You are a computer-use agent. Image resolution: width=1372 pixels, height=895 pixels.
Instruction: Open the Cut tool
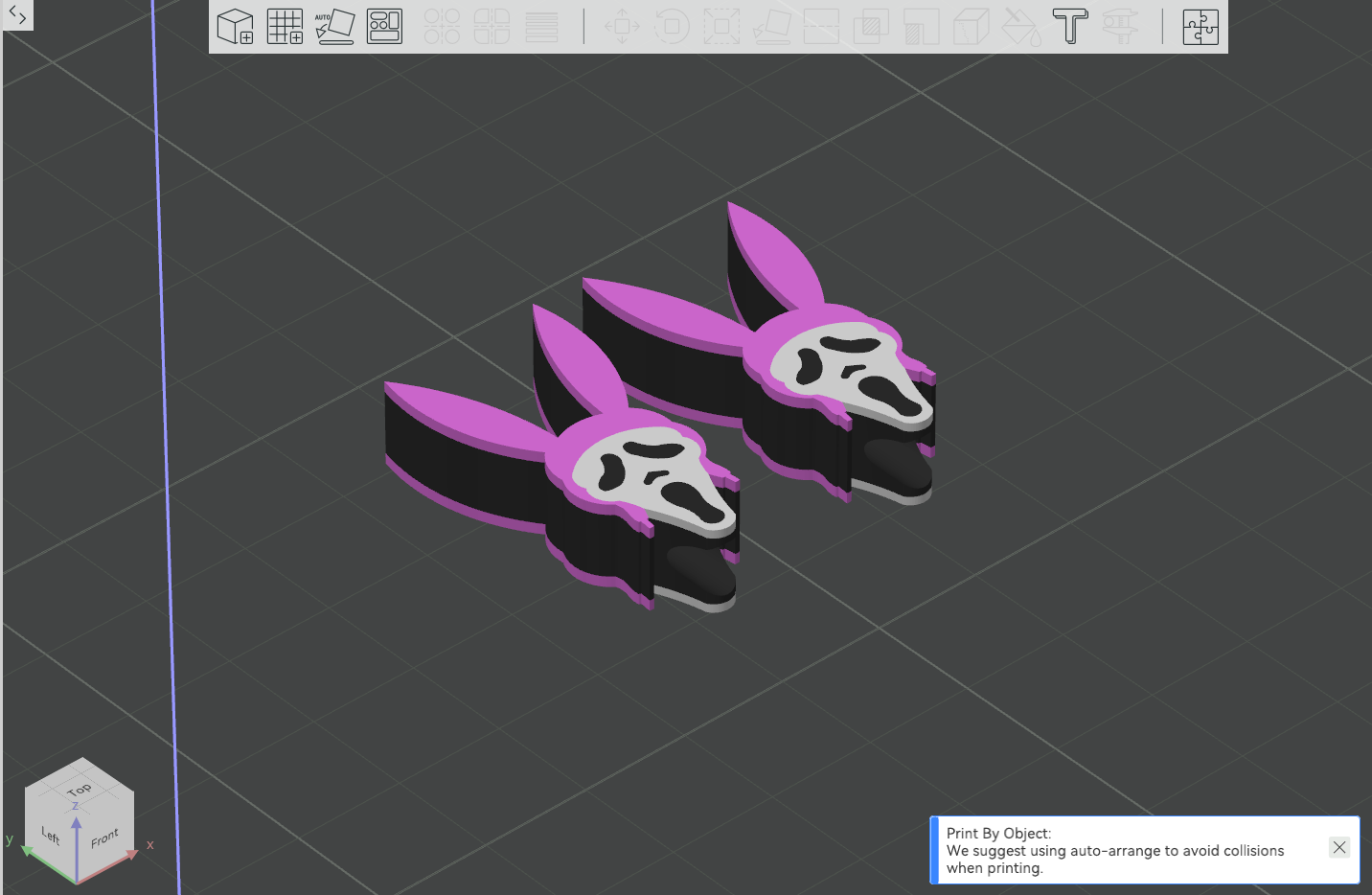coord(821,26)
